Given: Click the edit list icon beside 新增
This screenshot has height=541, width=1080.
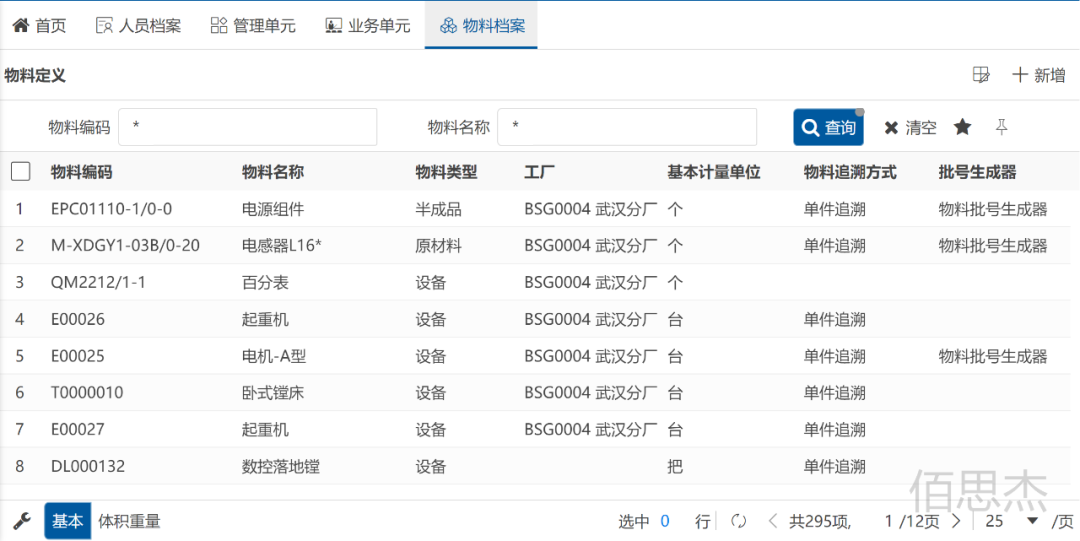Looking at the screenshot, I should pyautogui.click(x=981, y=75).
